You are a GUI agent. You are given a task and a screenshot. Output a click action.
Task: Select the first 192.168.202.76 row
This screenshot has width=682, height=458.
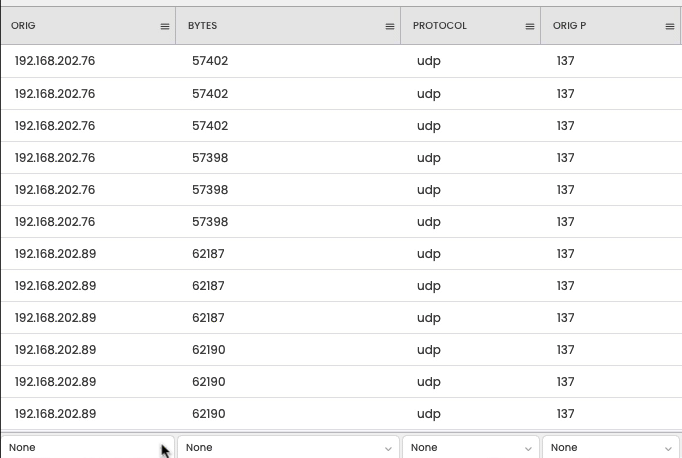click(55, 61)
